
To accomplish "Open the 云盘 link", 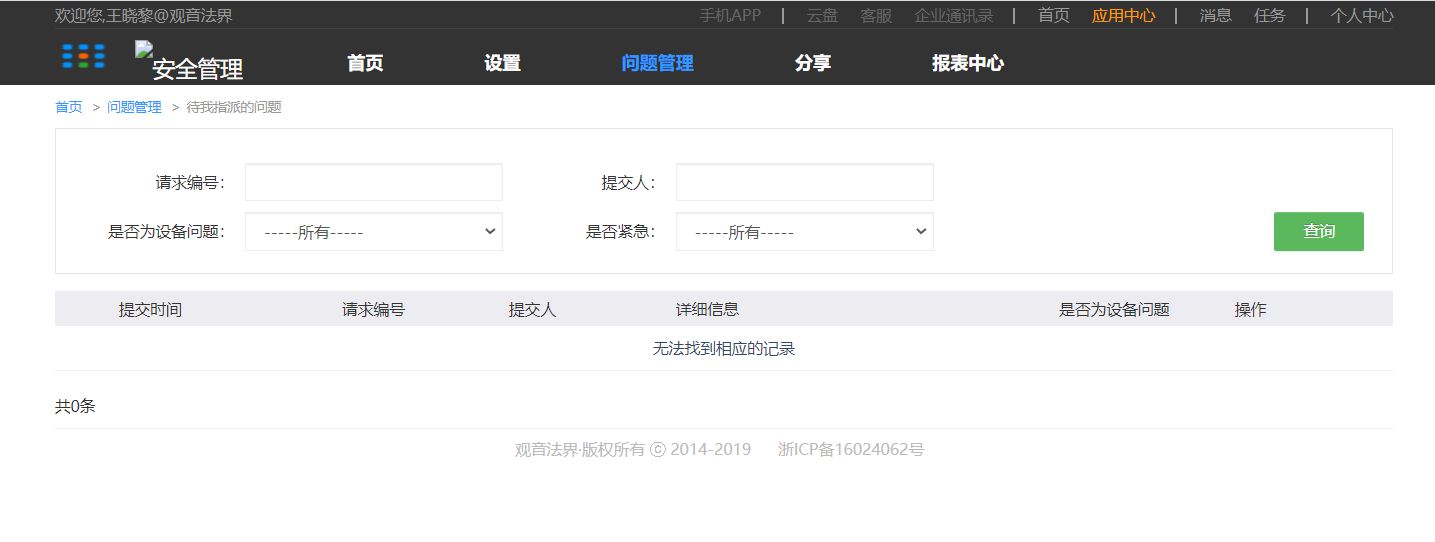I will pyautogui.click(x=822, y=15).
